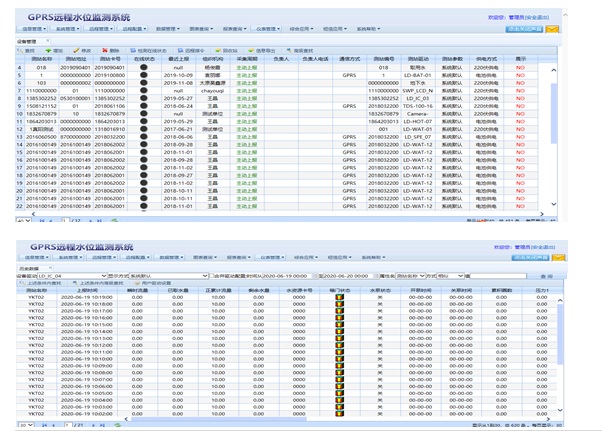The width and height of the screenshot is (602, 431).
Task: Click 在线状态 column header in 设备管理
Action: click(x=144, y=59)
